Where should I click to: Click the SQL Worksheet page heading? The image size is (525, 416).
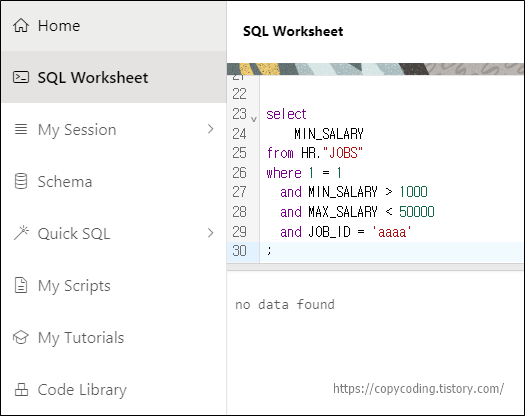click(x=293, y=31)
